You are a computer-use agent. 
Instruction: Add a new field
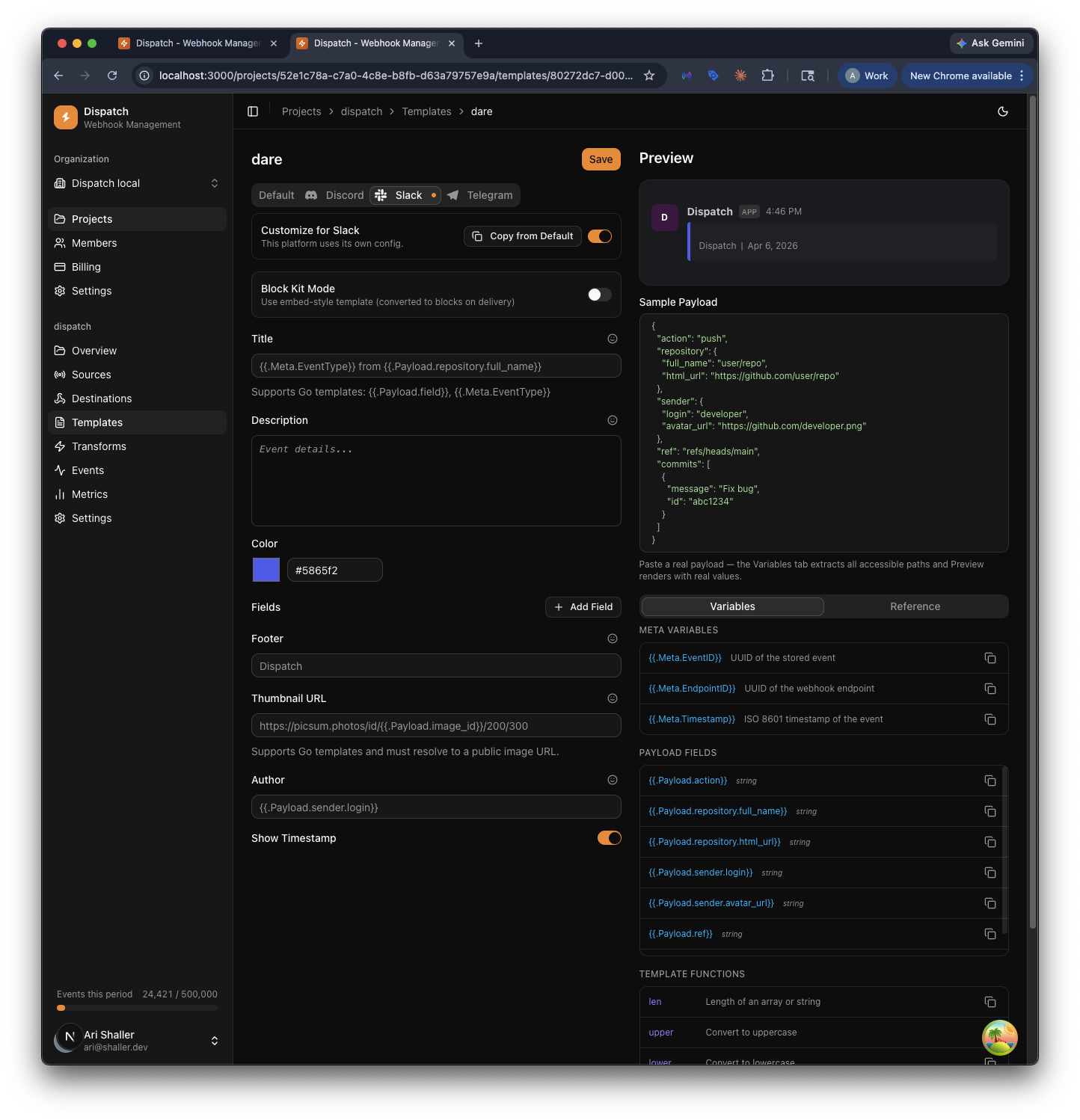pyautogui.click(x=583, y=607)
